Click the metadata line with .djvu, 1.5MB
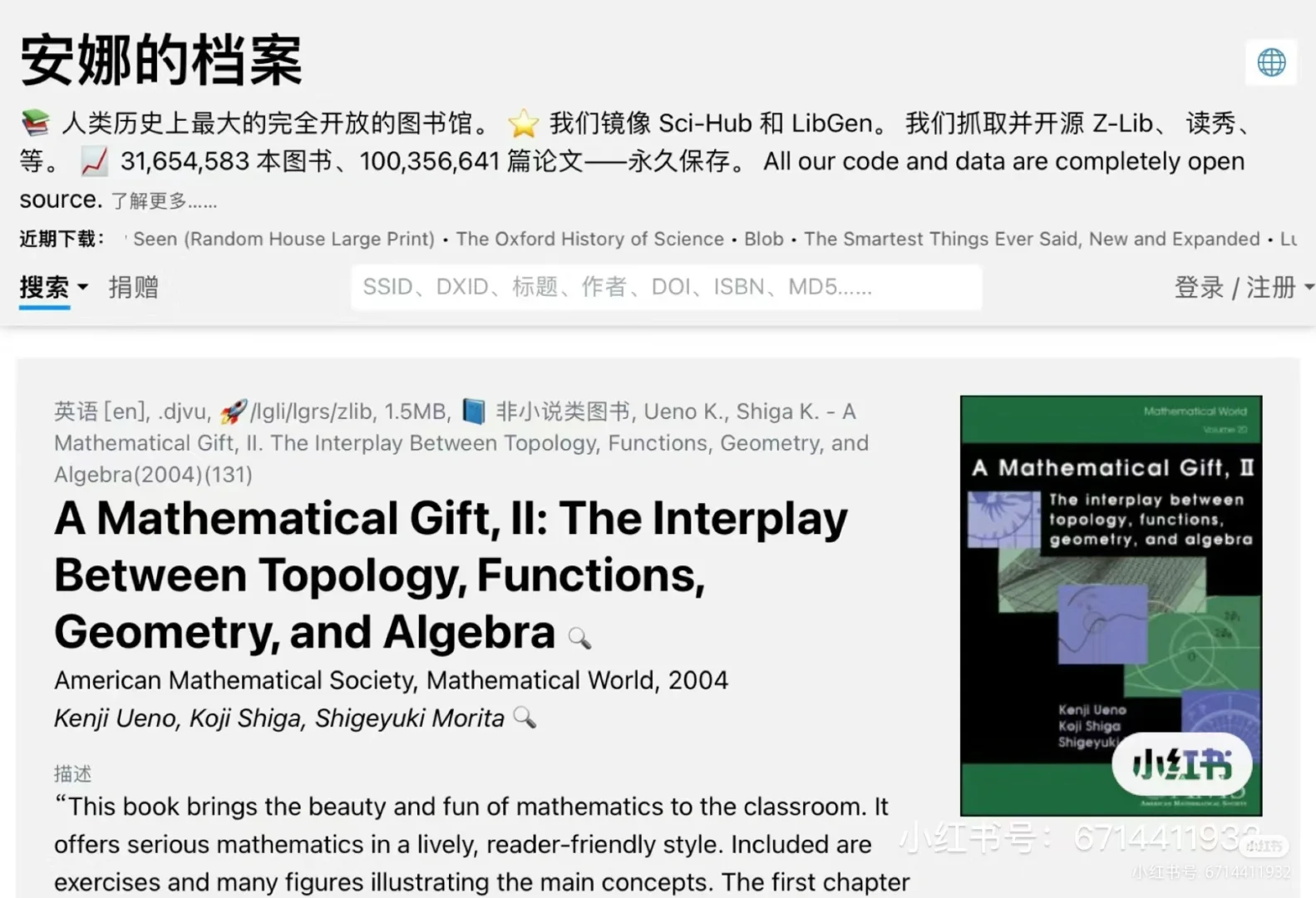 [461, 443]
